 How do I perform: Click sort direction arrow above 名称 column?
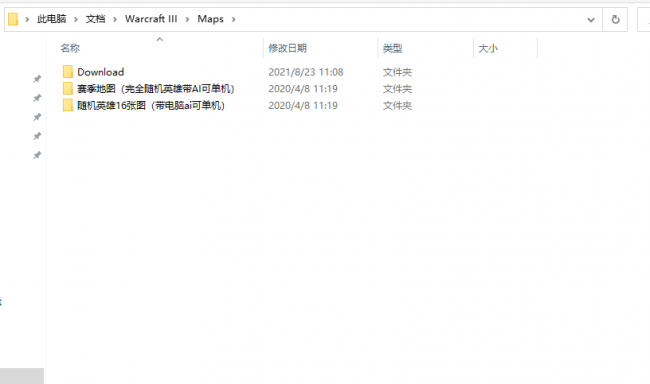[160, 39]
